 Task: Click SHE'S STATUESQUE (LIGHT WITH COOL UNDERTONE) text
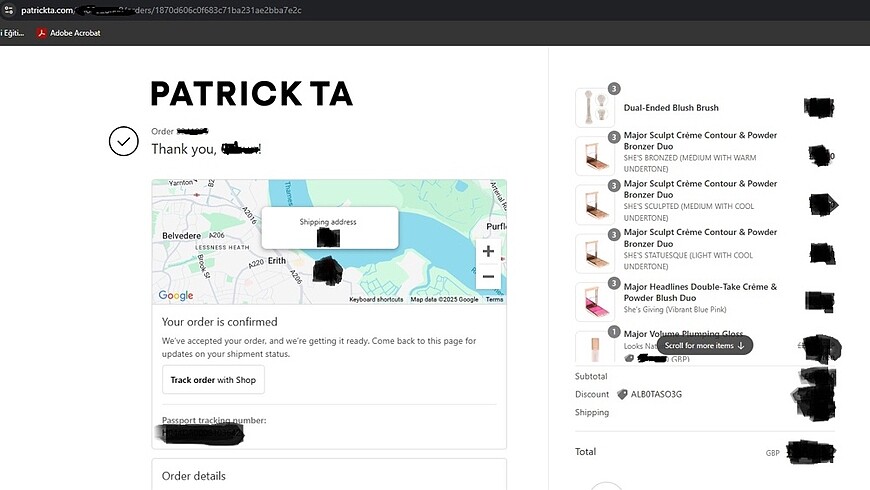688,261
